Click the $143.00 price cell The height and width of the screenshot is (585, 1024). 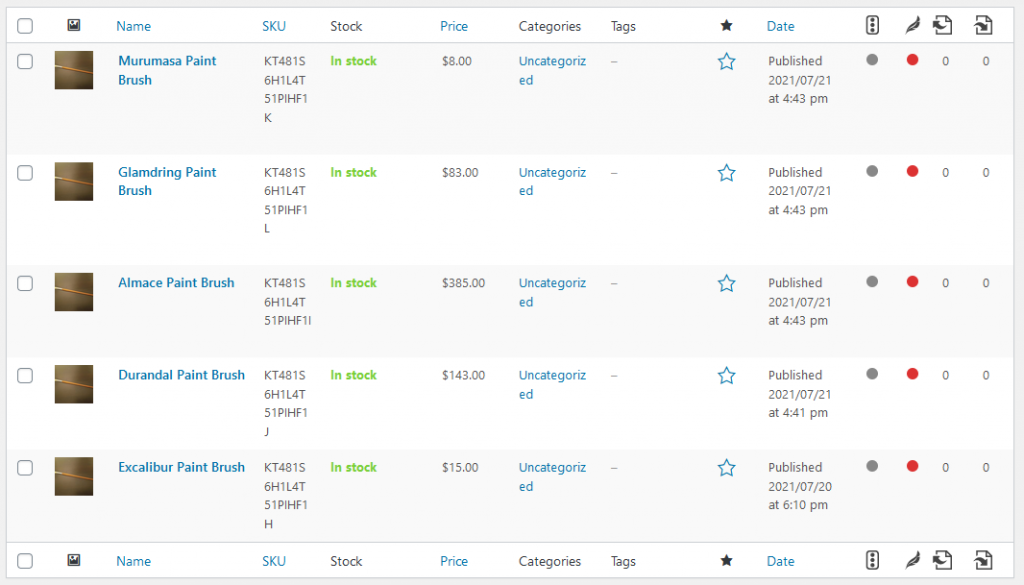coord(464,375)
